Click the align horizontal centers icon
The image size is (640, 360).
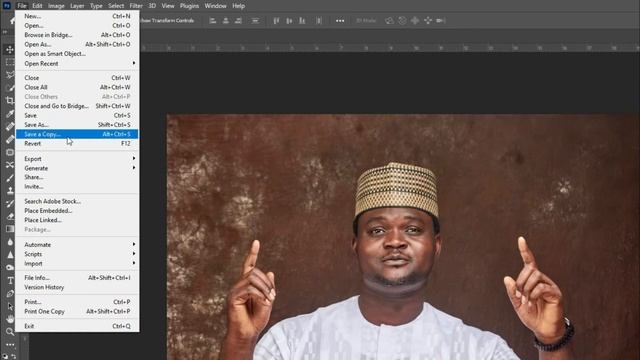click(226, 20)
